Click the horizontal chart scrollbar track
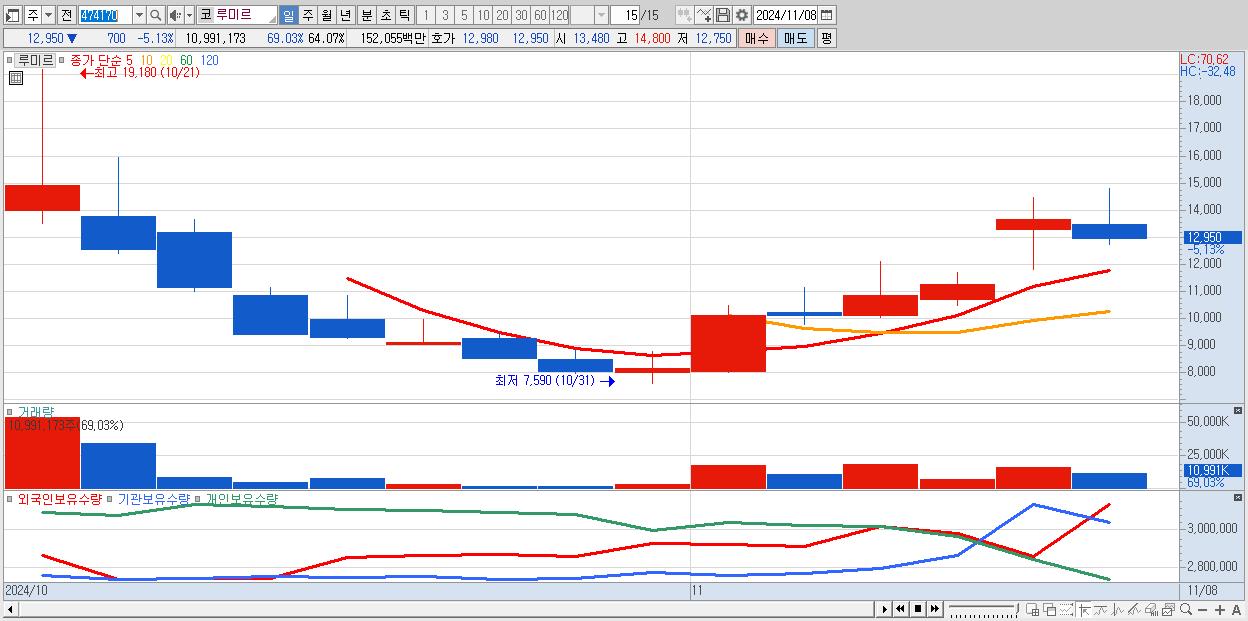 click(x=445, y=609)
